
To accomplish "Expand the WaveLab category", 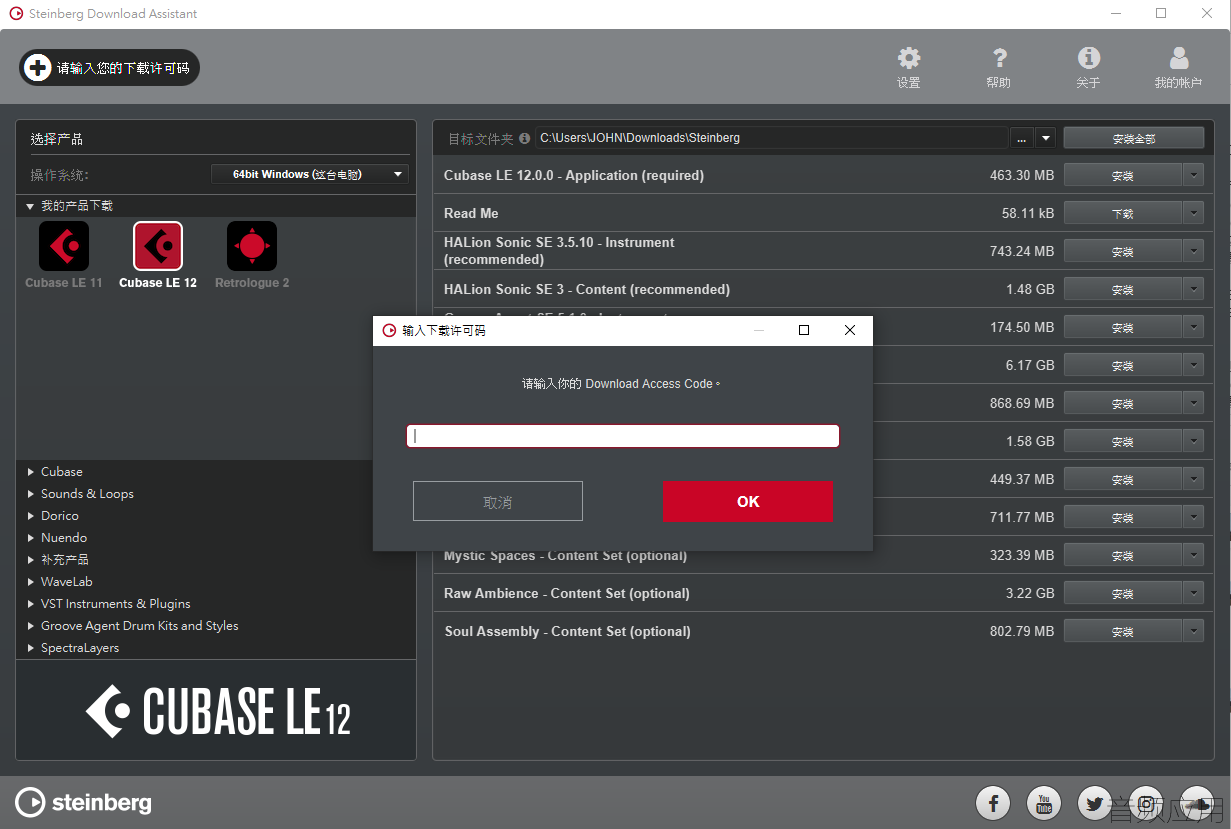I will point(31,582).
